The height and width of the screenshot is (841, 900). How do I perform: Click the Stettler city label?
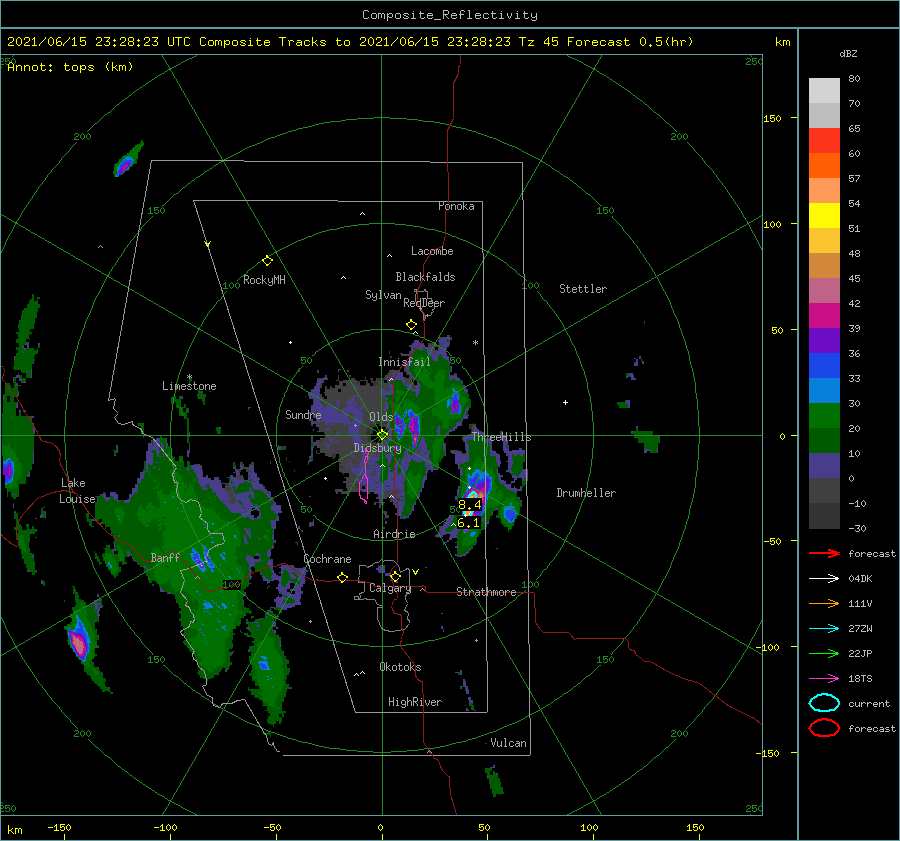pyautogui.click(x=583, y=289)
